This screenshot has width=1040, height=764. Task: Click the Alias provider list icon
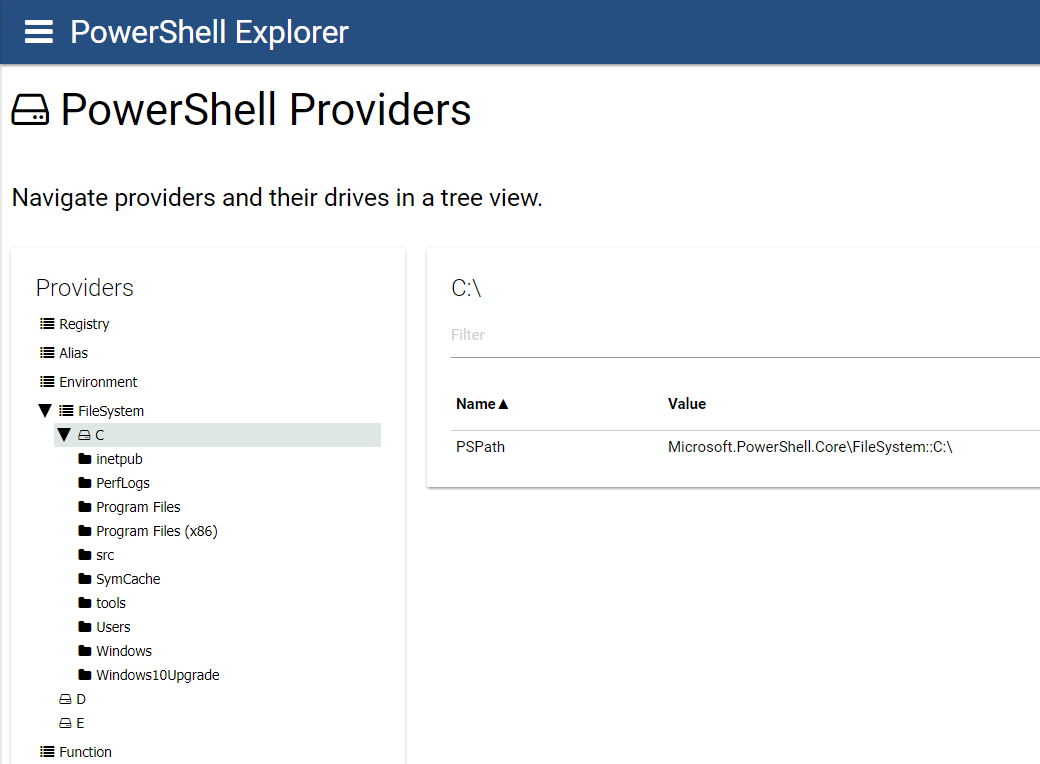(x=47, y=353)
